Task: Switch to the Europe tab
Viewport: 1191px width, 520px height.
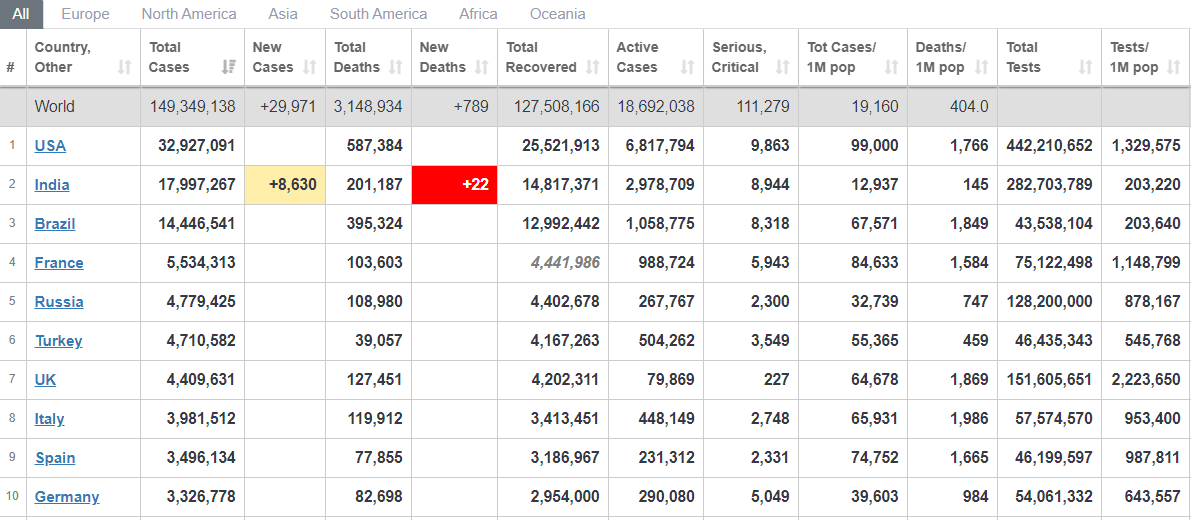Action: (85, 14)
